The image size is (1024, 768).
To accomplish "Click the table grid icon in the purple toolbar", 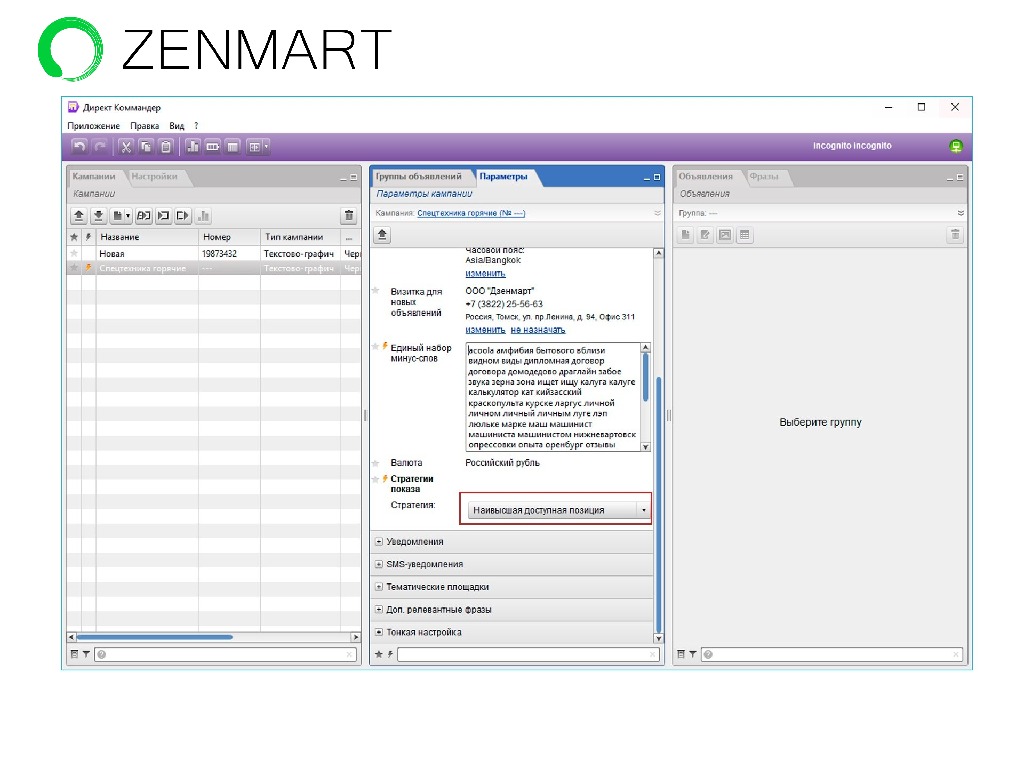I will click(x=233, y=146).
